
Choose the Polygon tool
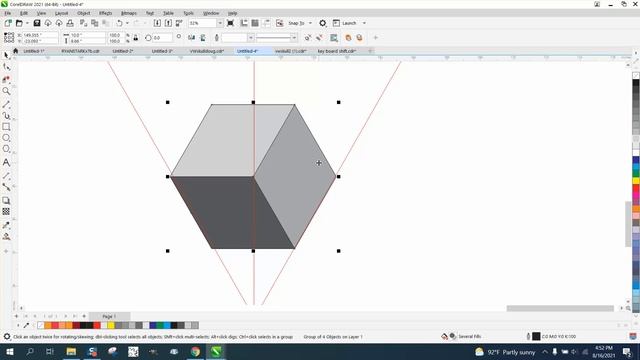pyautogui.click(x=6, y=149)
